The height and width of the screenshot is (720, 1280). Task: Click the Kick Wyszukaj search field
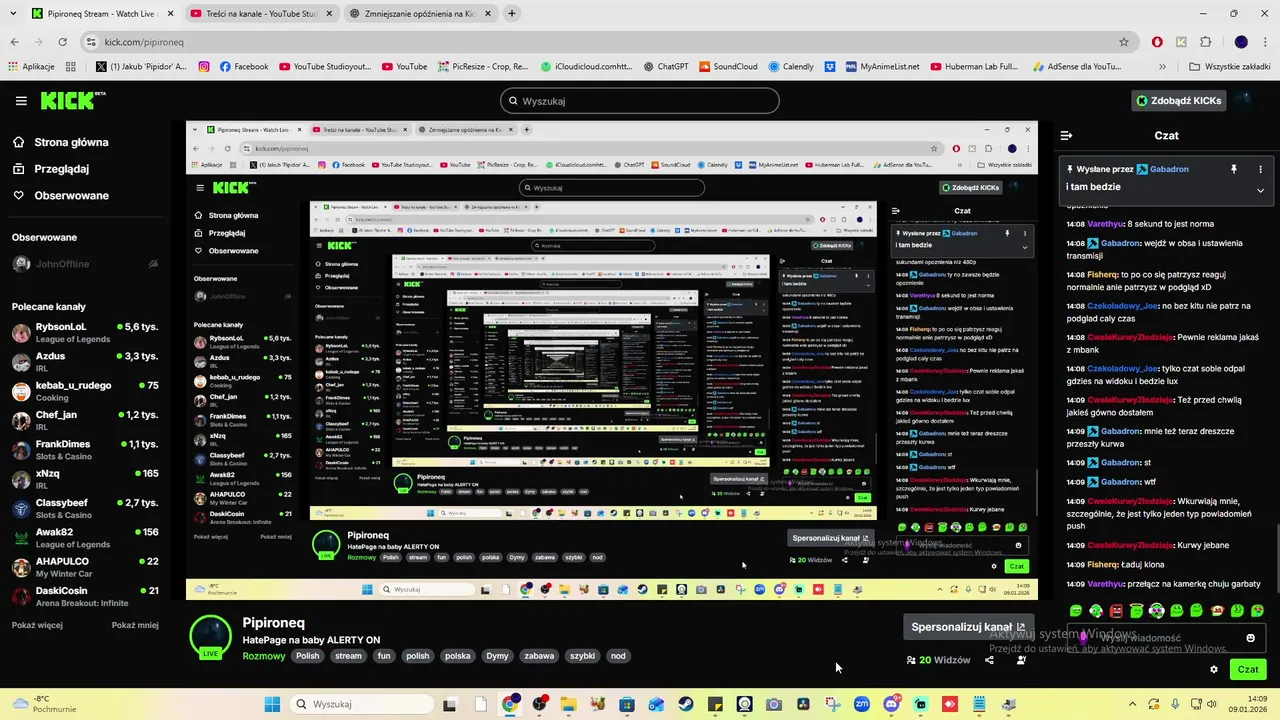(x=640, y=101)
